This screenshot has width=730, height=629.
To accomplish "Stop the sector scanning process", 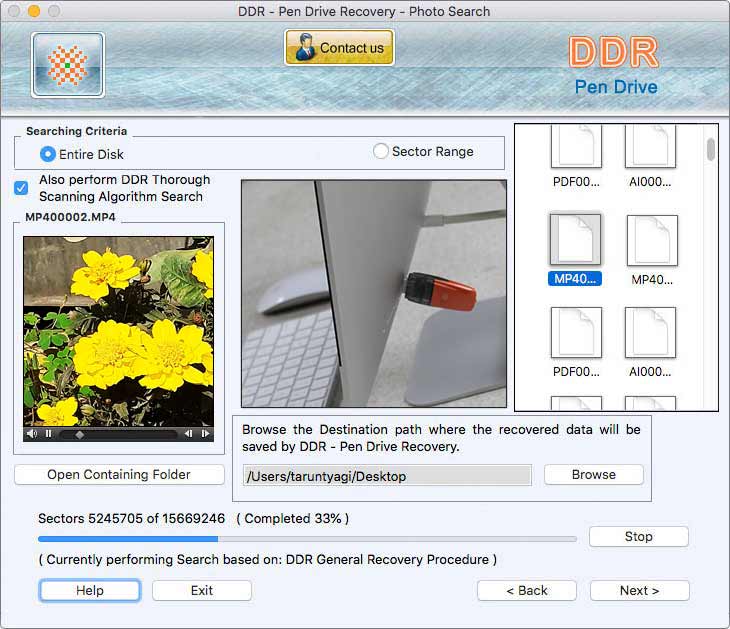I will click(x=638, y=536).
